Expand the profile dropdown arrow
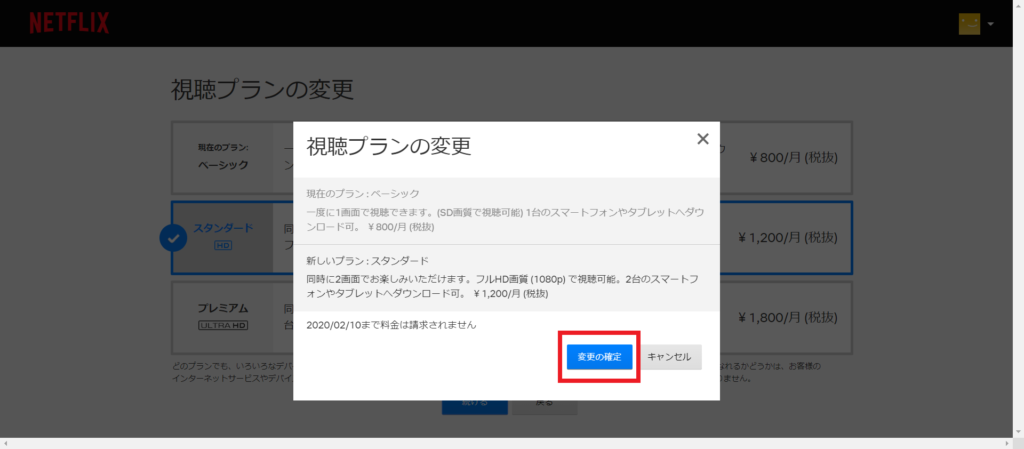The width and height of the screenshot is (1024, 449). tap(991, 24)
